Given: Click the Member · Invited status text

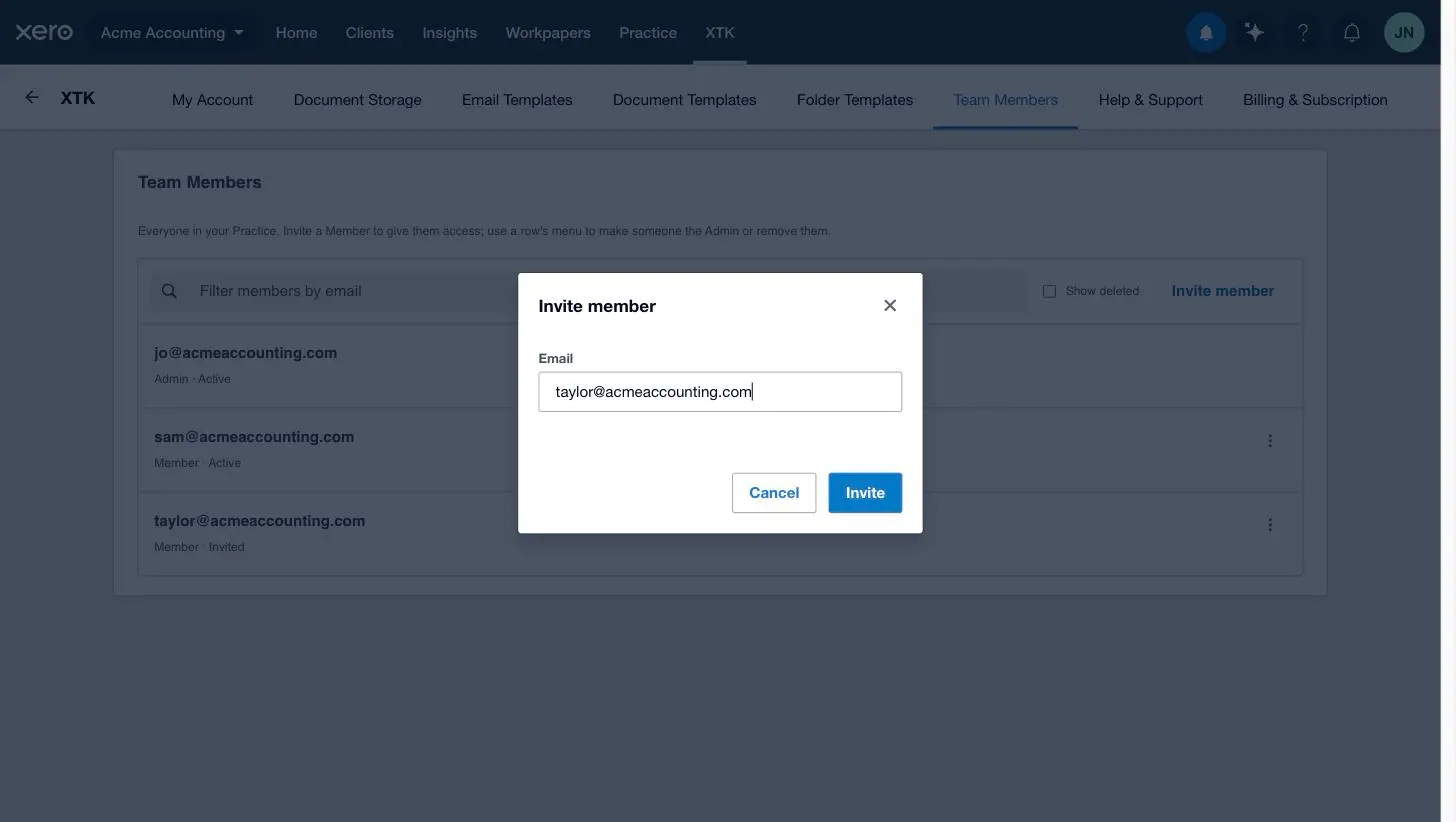Looking at the screenshot, I should pyautogui.click(x=199, y=547).
